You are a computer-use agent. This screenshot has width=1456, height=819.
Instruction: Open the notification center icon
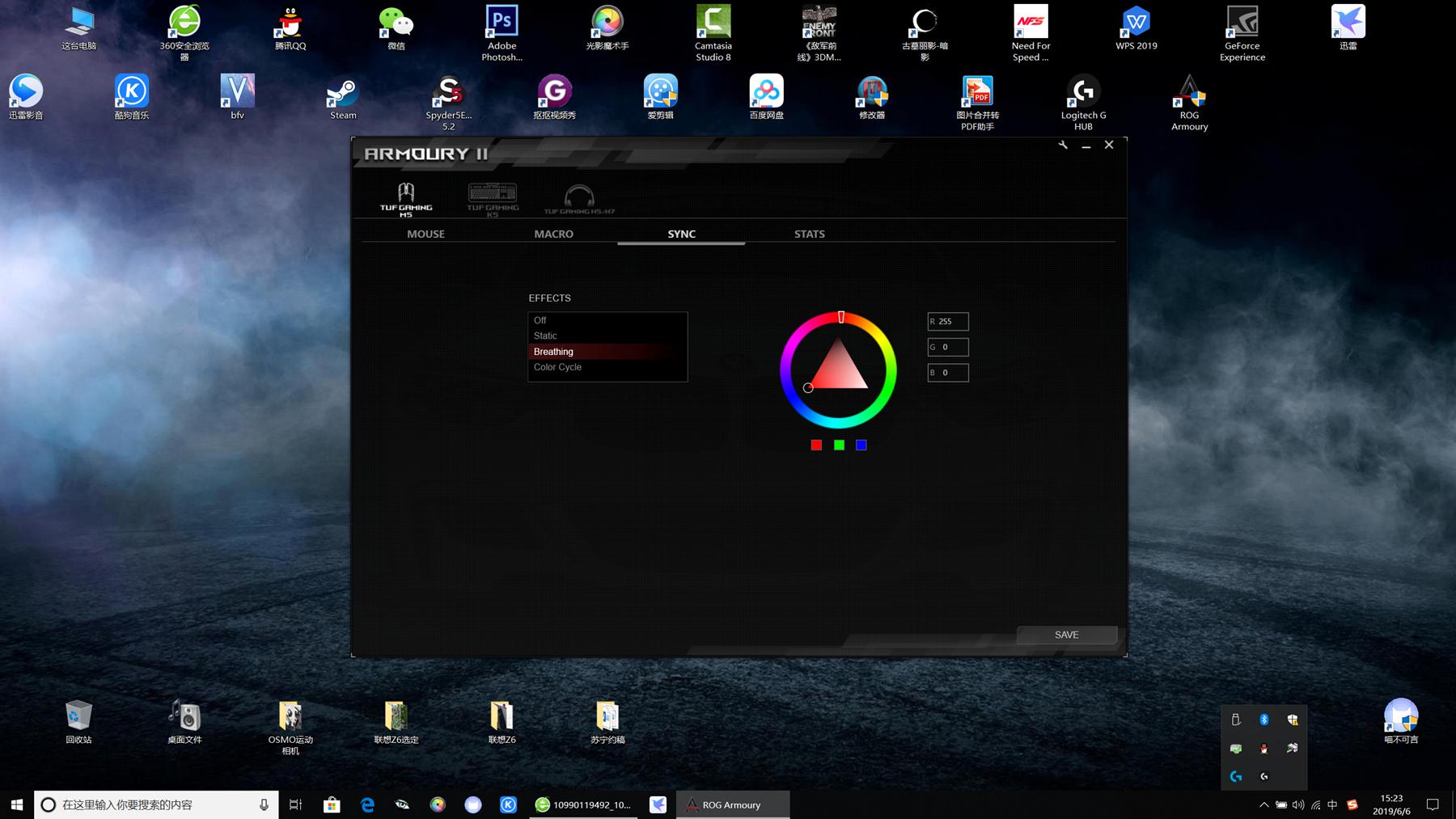point(1433,804)
